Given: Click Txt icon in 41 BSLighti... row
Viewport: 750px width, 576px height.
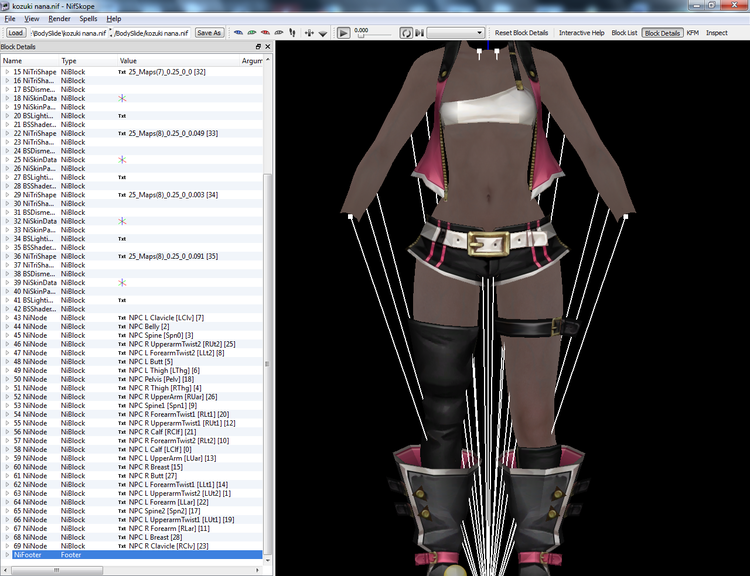Looking at the screenshot, I should [122, 300].
